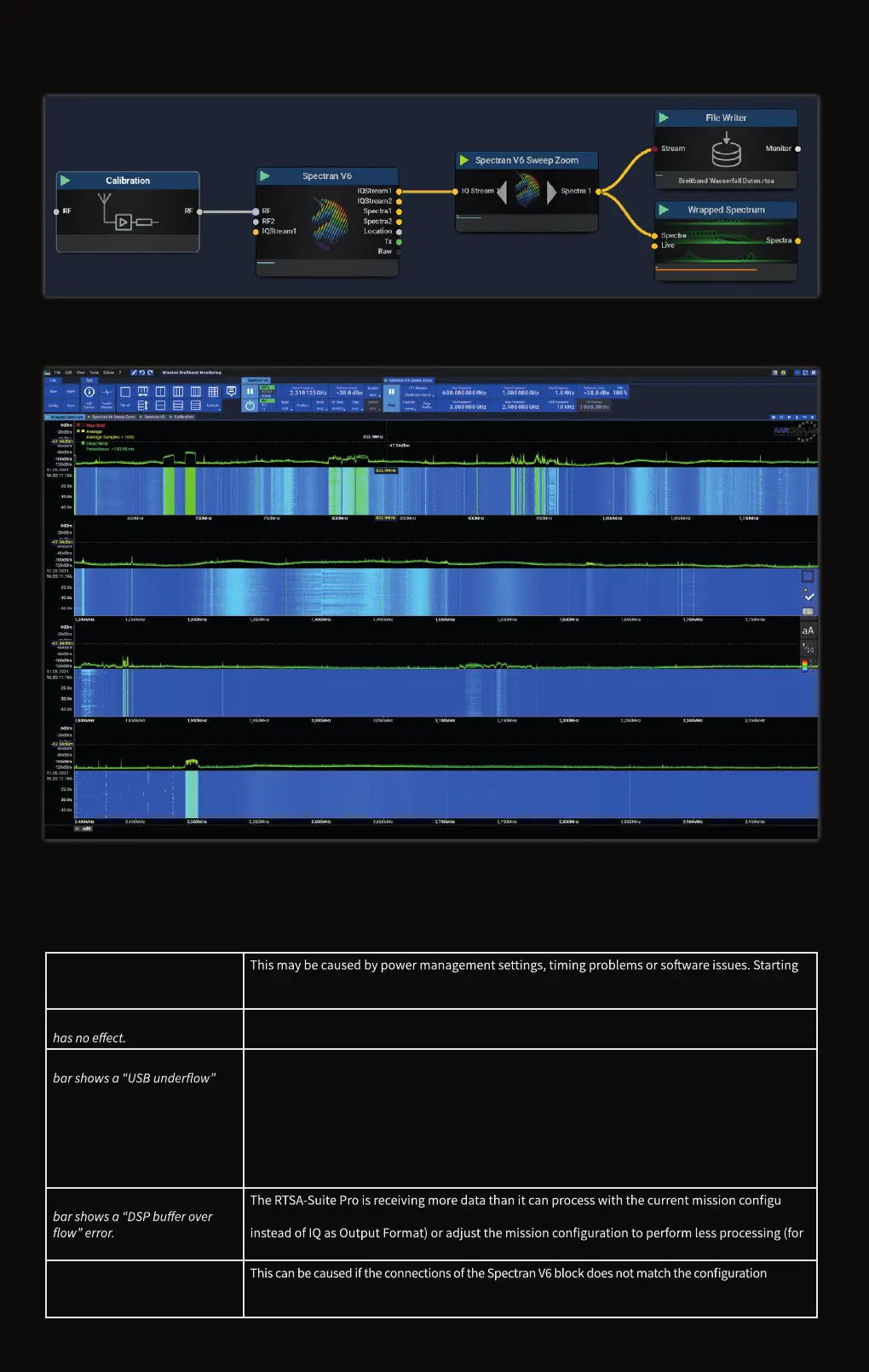Pause the Spectran V6 stream
The image size is (869, 1372).
click(x=250, y=392)
